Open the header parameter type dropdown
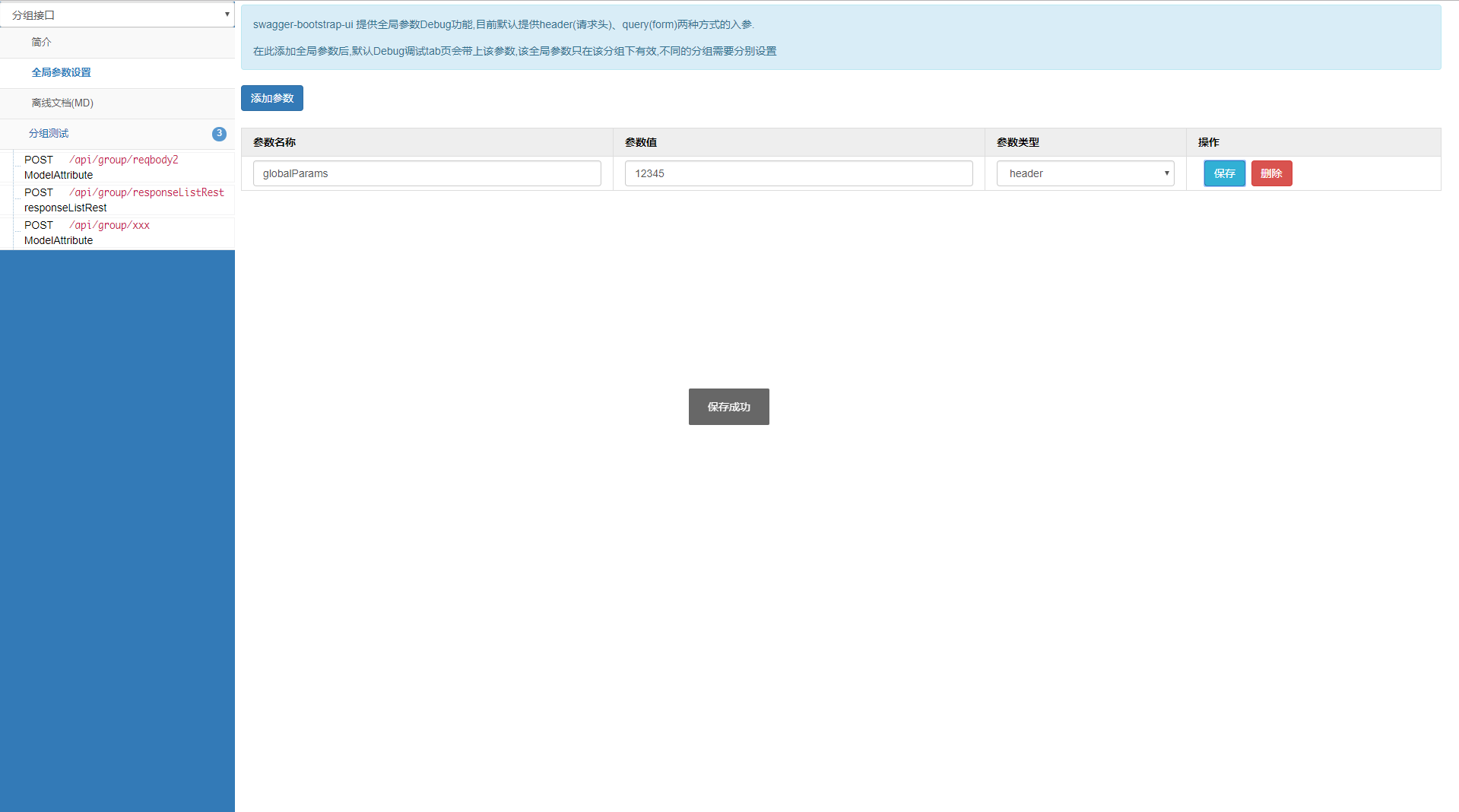Screen dimensions: 1459x812 pos(1086,173)
